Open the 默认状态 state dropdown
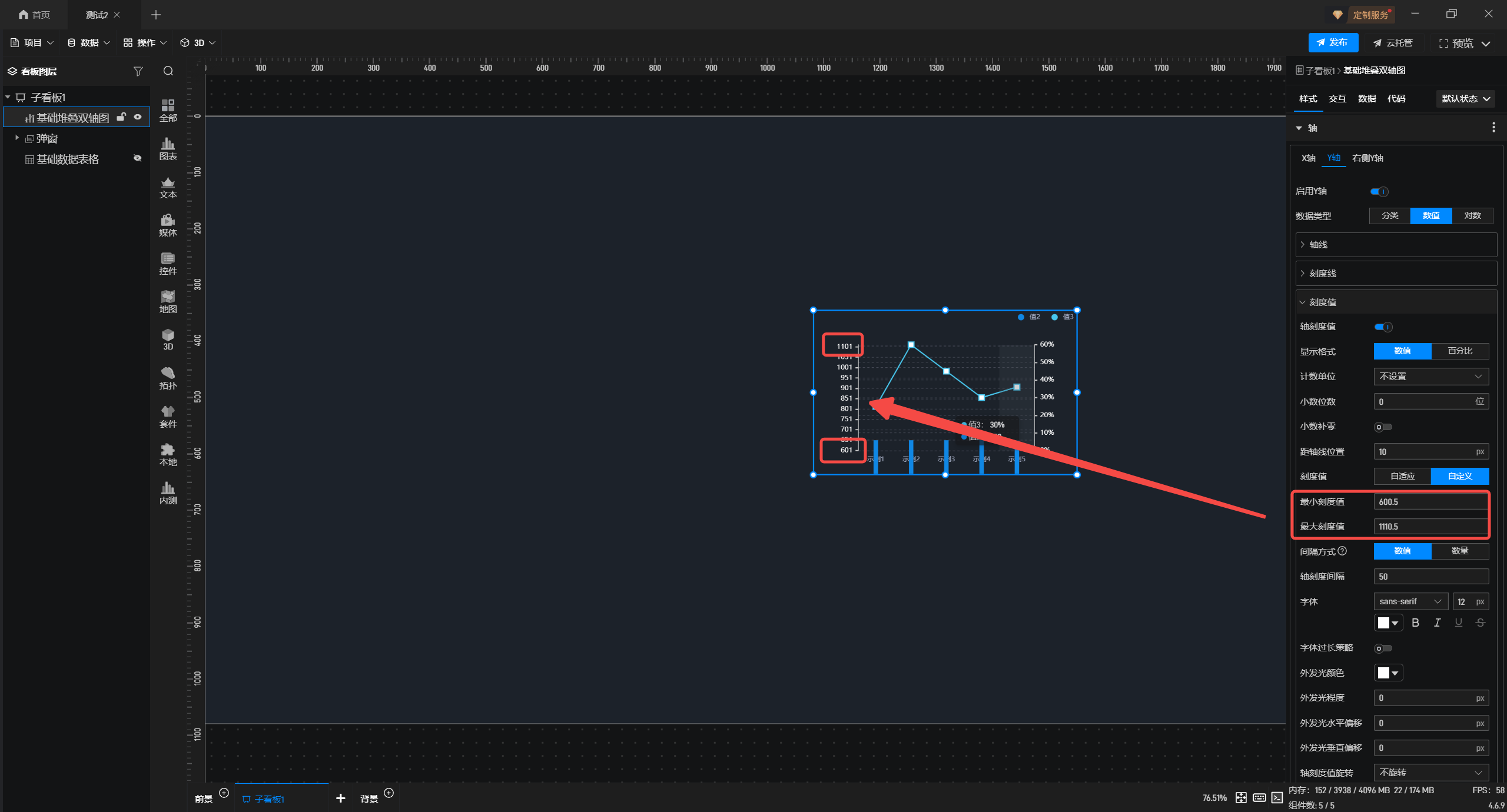This screenshot has width=1507, height=812. [1465, 99]
